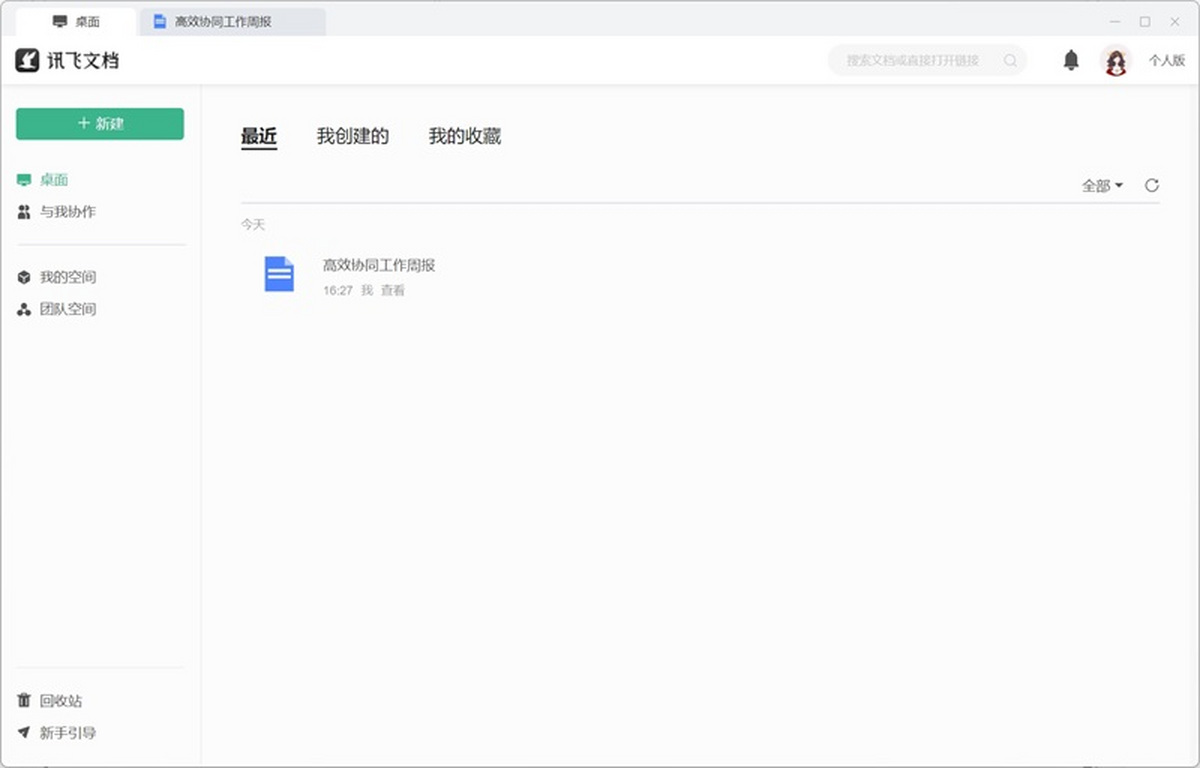Open the user avatar menu
This screenshot has height=768, width=1200.
pyautogui.click(x=1115, y=60)
